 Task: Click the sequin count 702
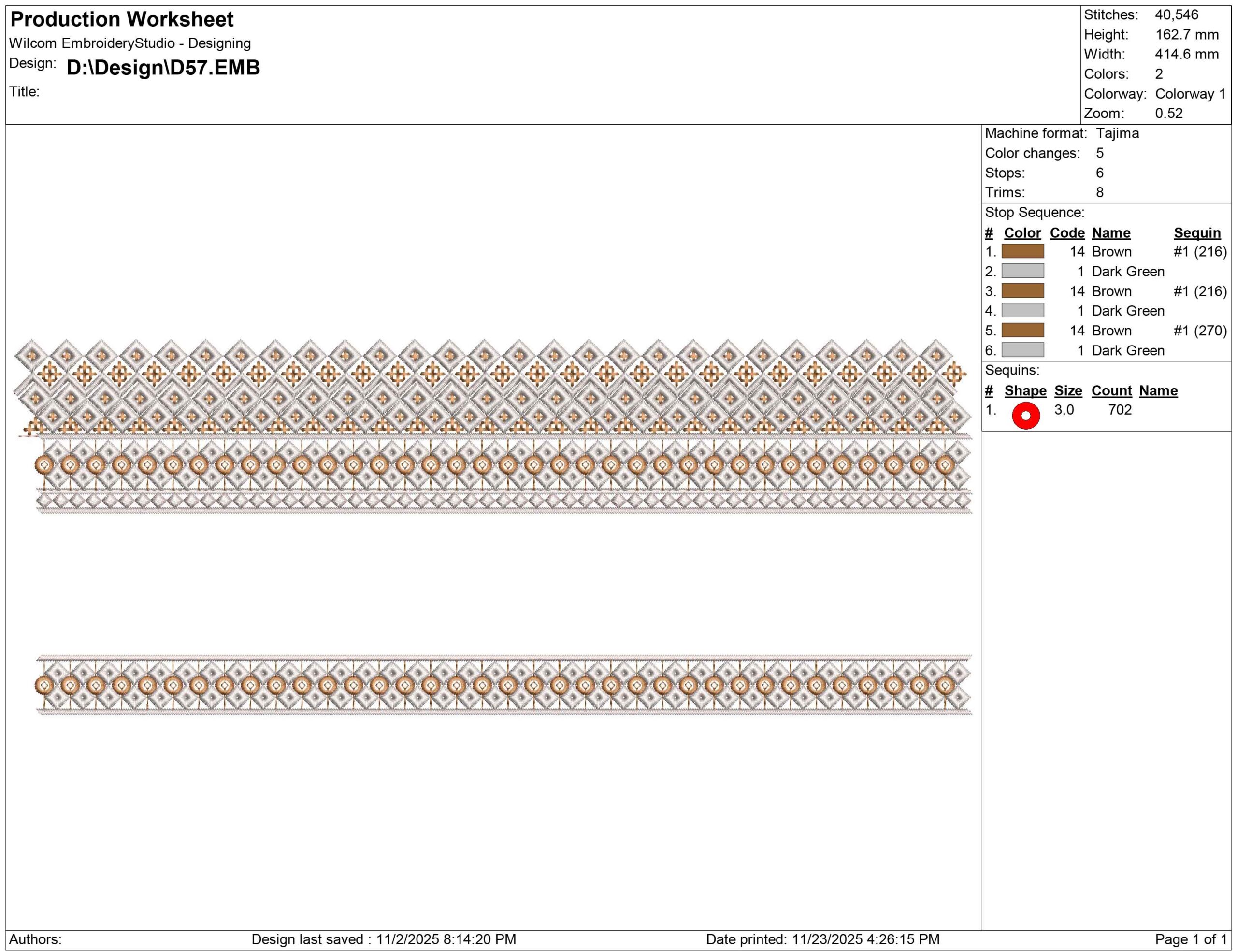tap(1120, 410)
